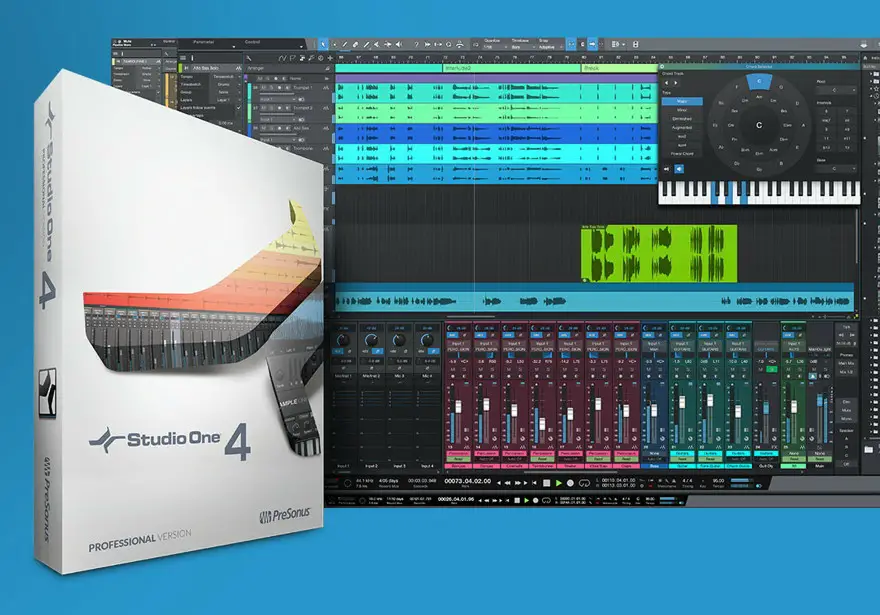Mute the Trumpet 1 track
Image resolution: width=880 pixels, height=615 pixels.
263,88
